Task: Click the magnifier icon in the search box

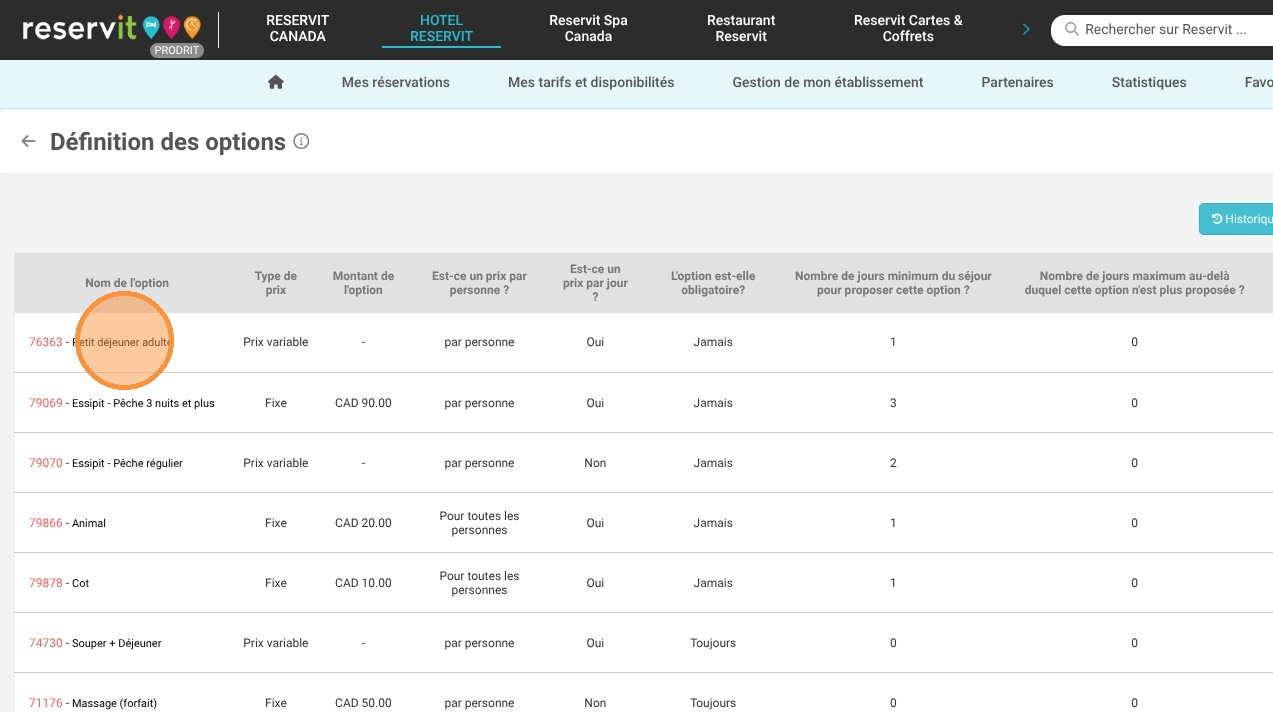Action: [x=1072, y=30]
